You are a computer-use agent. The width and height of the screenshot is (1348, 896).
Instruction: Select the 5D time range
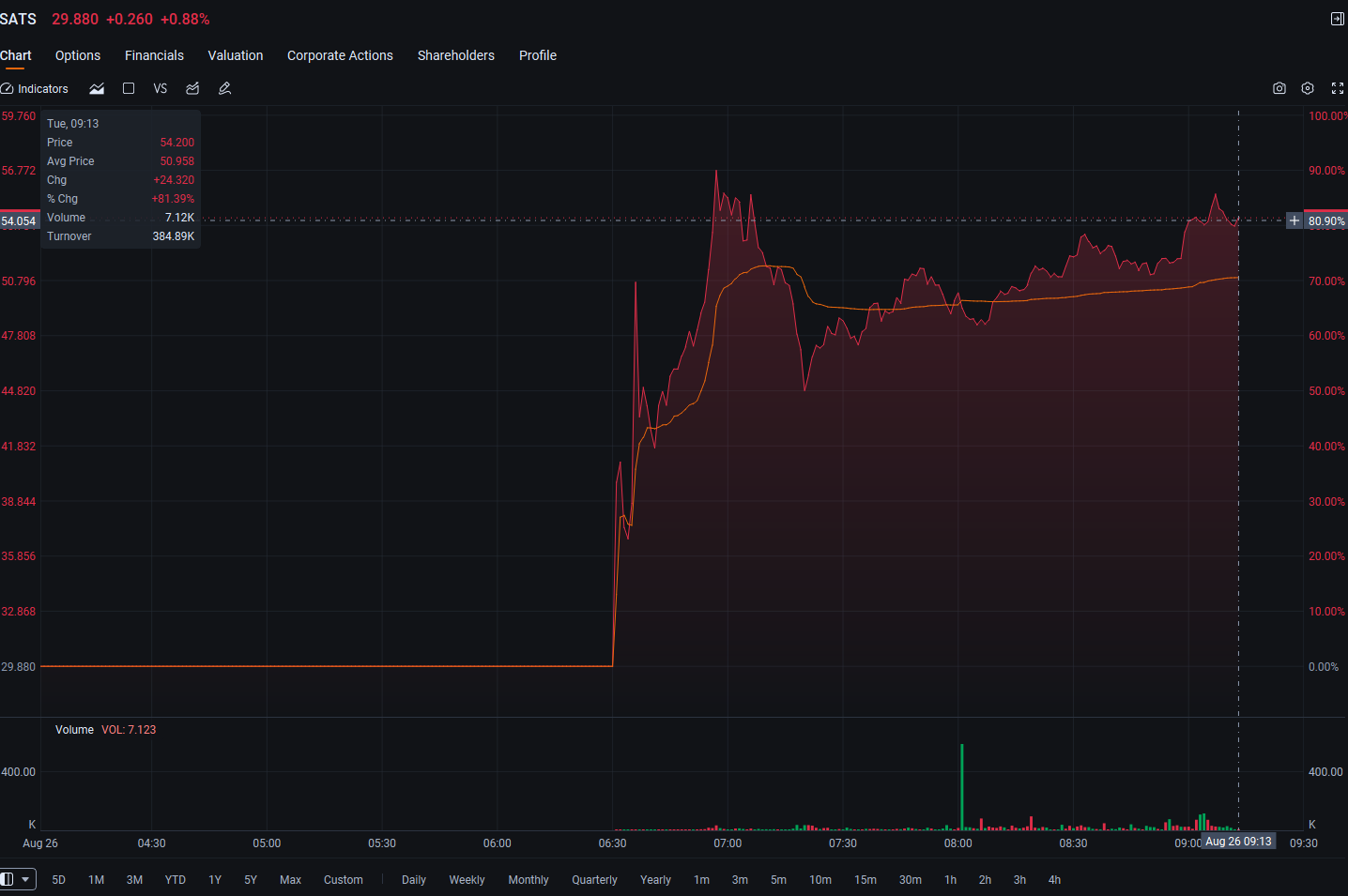[x=58, y=880]
